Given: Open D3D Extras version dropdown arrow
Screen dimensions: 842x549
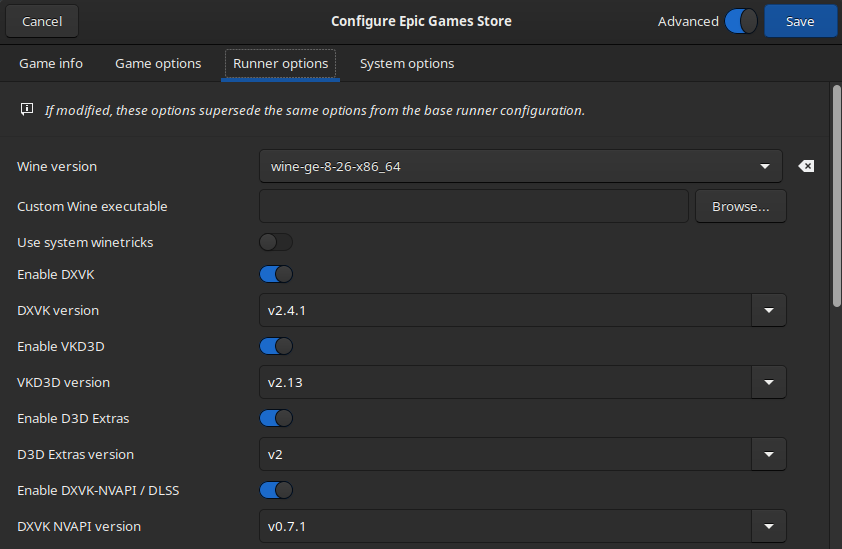Looking at the screenshot, I should 769,454.
